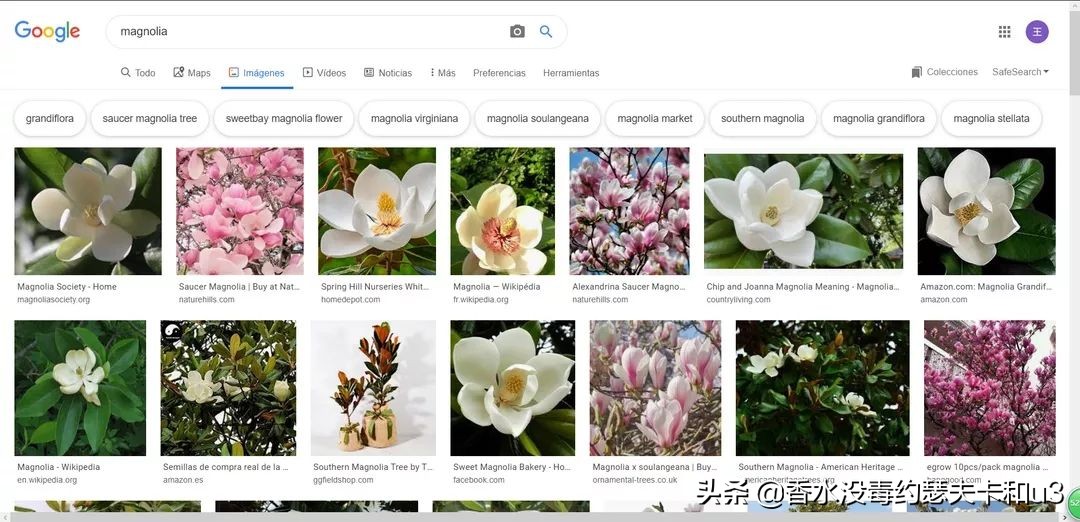This screenshot has height=522, width=1080.
Task: Open the Magnolia x soulangeana image
Action: 655,388
